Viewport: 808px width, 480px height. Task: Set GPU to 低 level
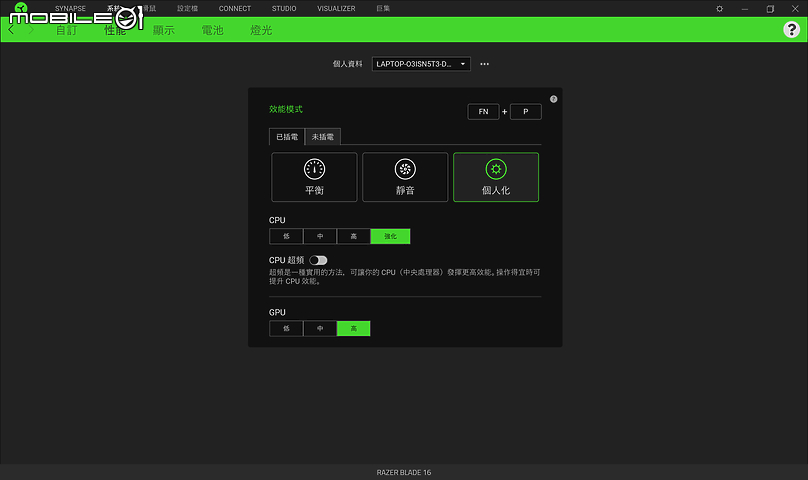286,328
